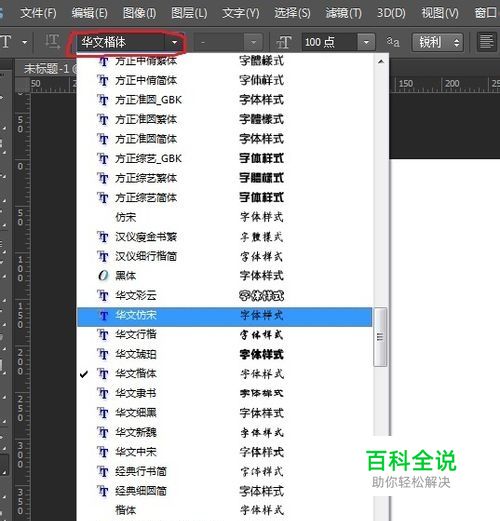Choose font 方正中倩简体
Screen dimensions: 500x521
[224, 80]
